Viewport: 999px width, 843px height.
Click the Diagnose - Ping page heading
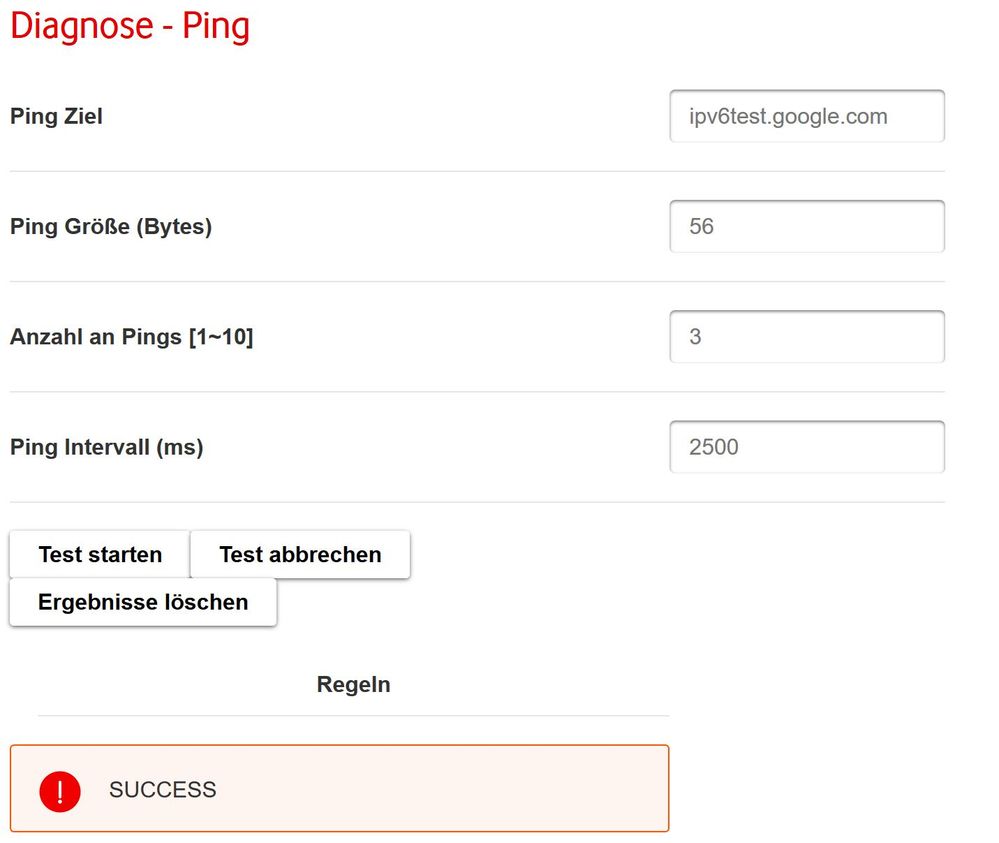coord(130,26)
